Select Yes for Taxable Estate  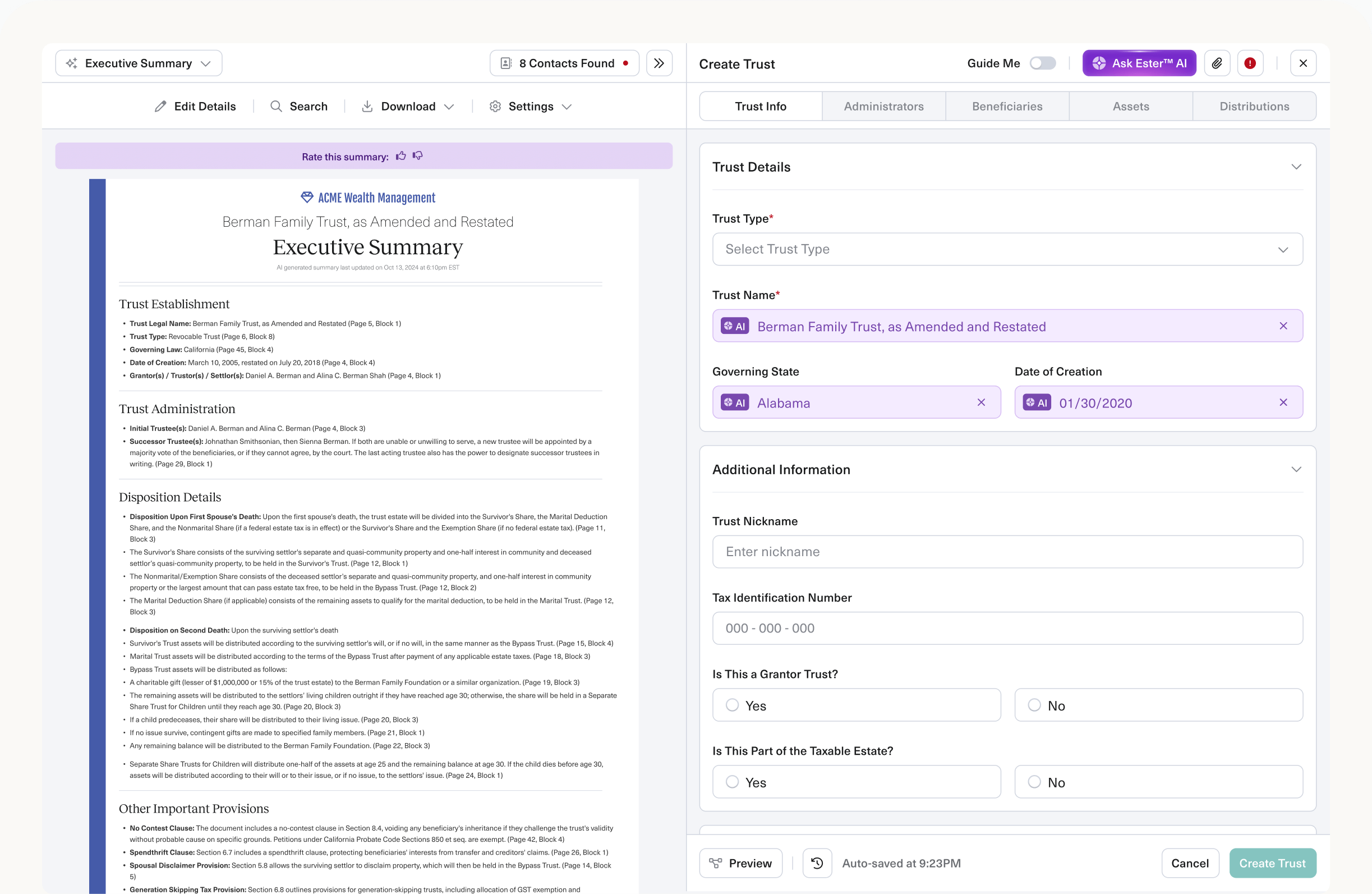point(856,782)
